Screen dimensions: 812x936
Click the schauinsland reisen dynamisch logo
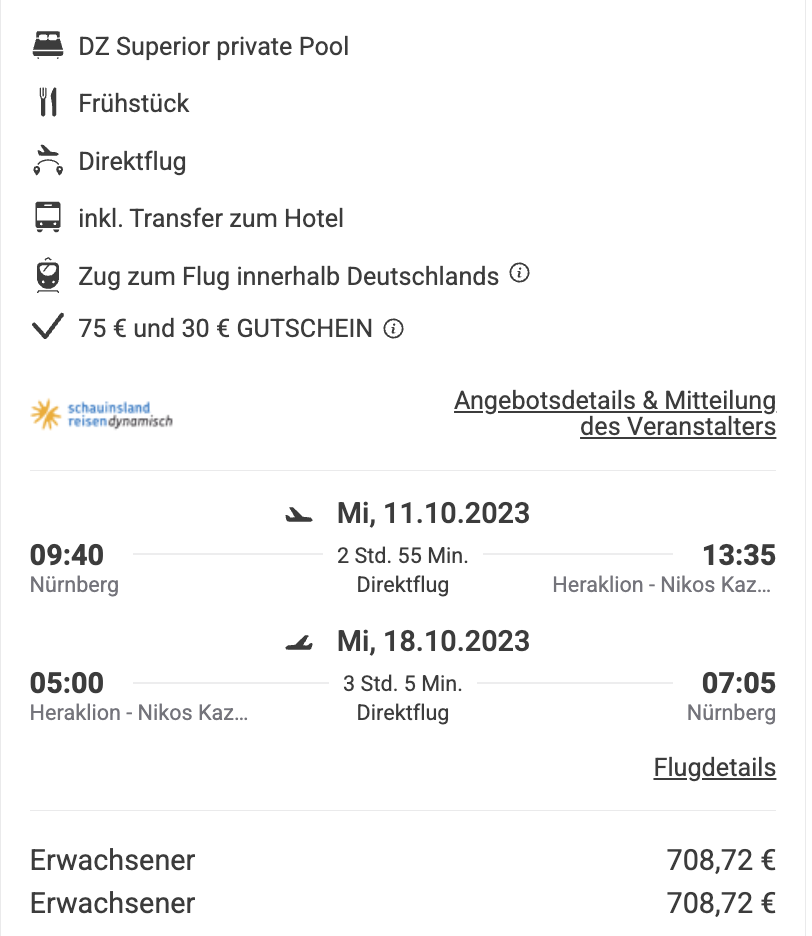click(102, 414)
